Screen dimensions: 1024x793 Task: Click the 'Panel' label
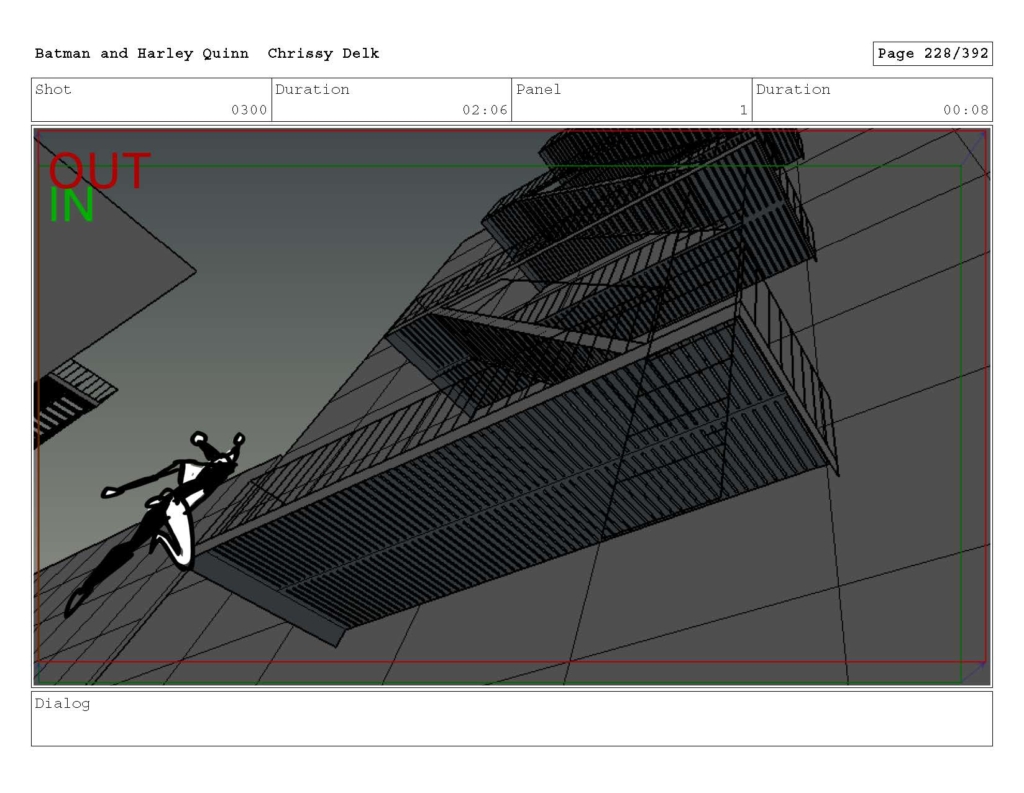[538, 89]
